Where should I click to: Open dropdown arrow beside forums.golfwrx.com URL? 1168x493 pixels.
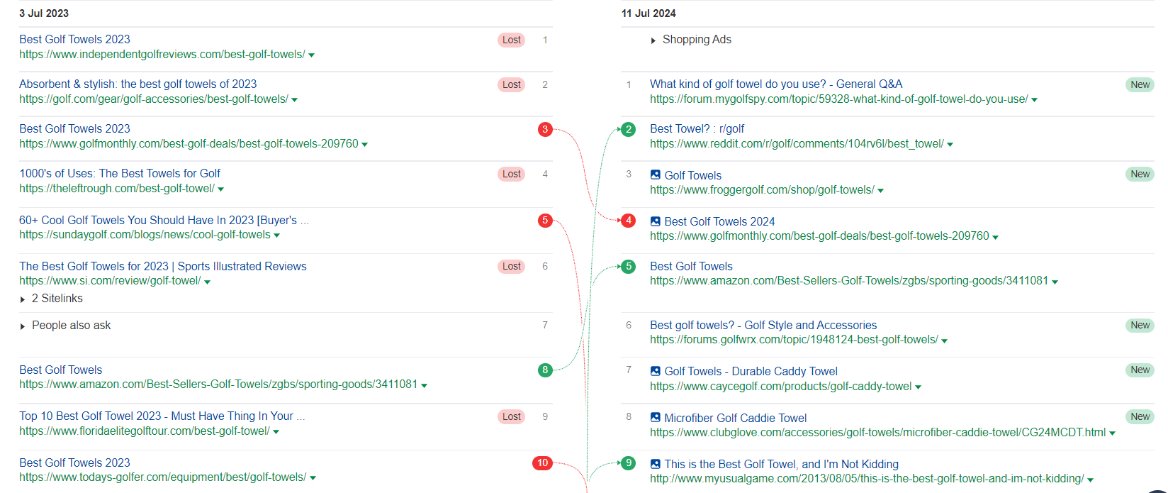tap(944, 341)
